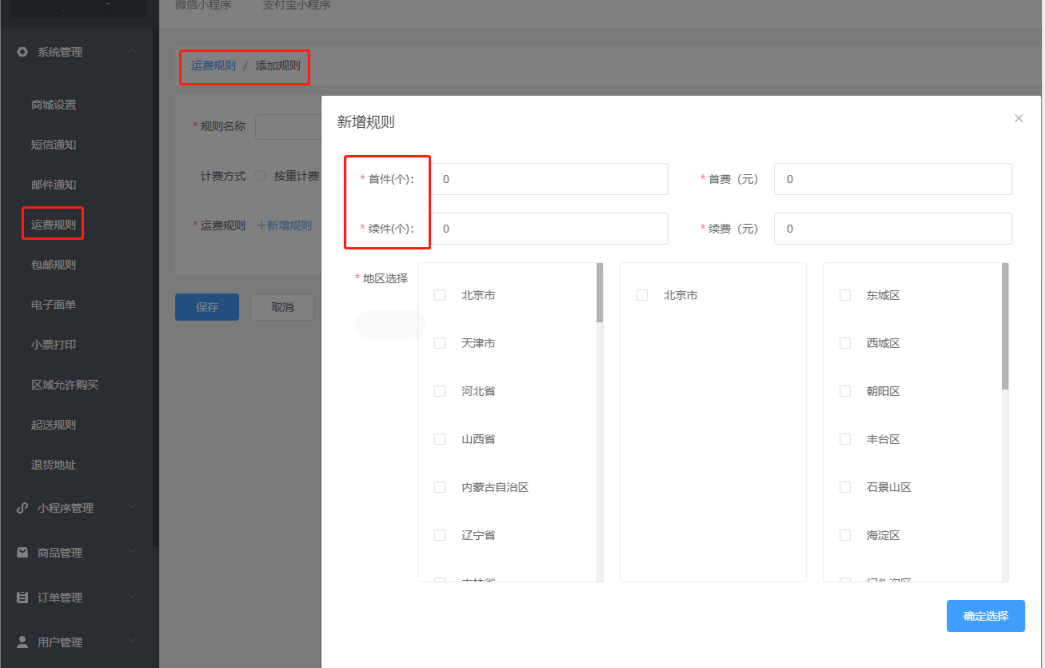
Task: Choose the 按重计费 radio button
Action: coord(261,176)
